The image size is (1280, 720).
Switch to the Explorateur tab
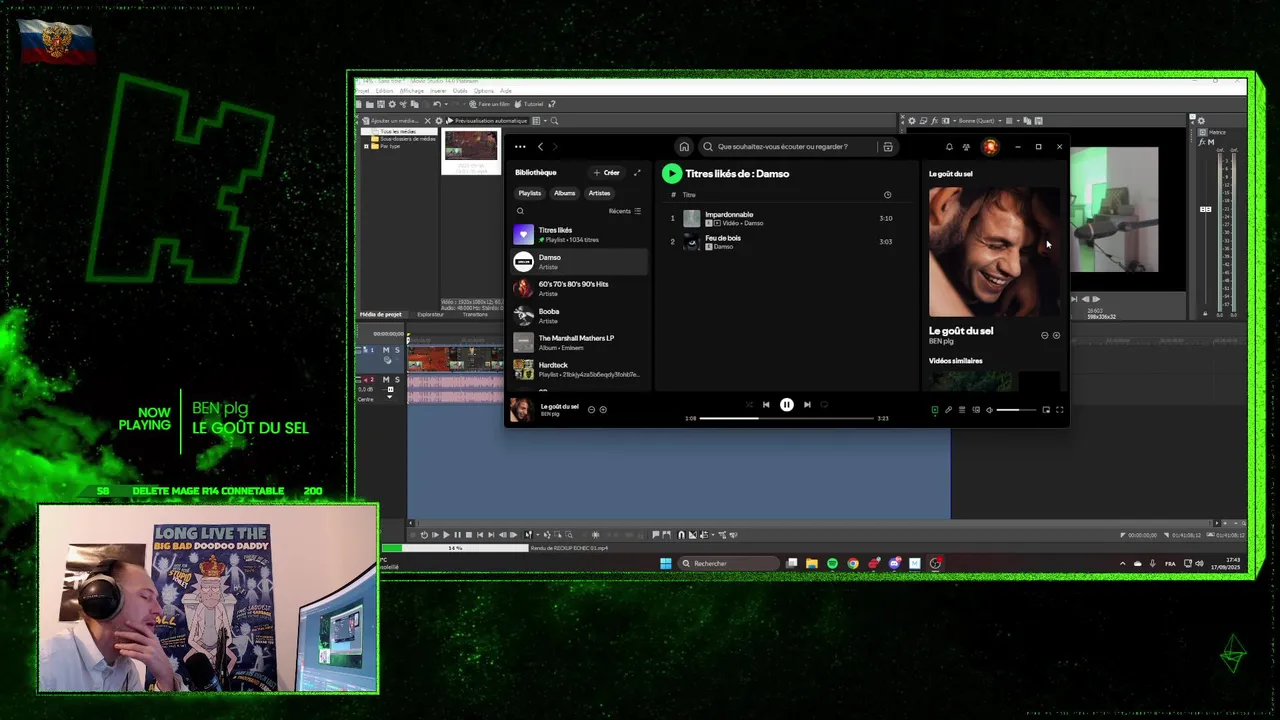430,314
